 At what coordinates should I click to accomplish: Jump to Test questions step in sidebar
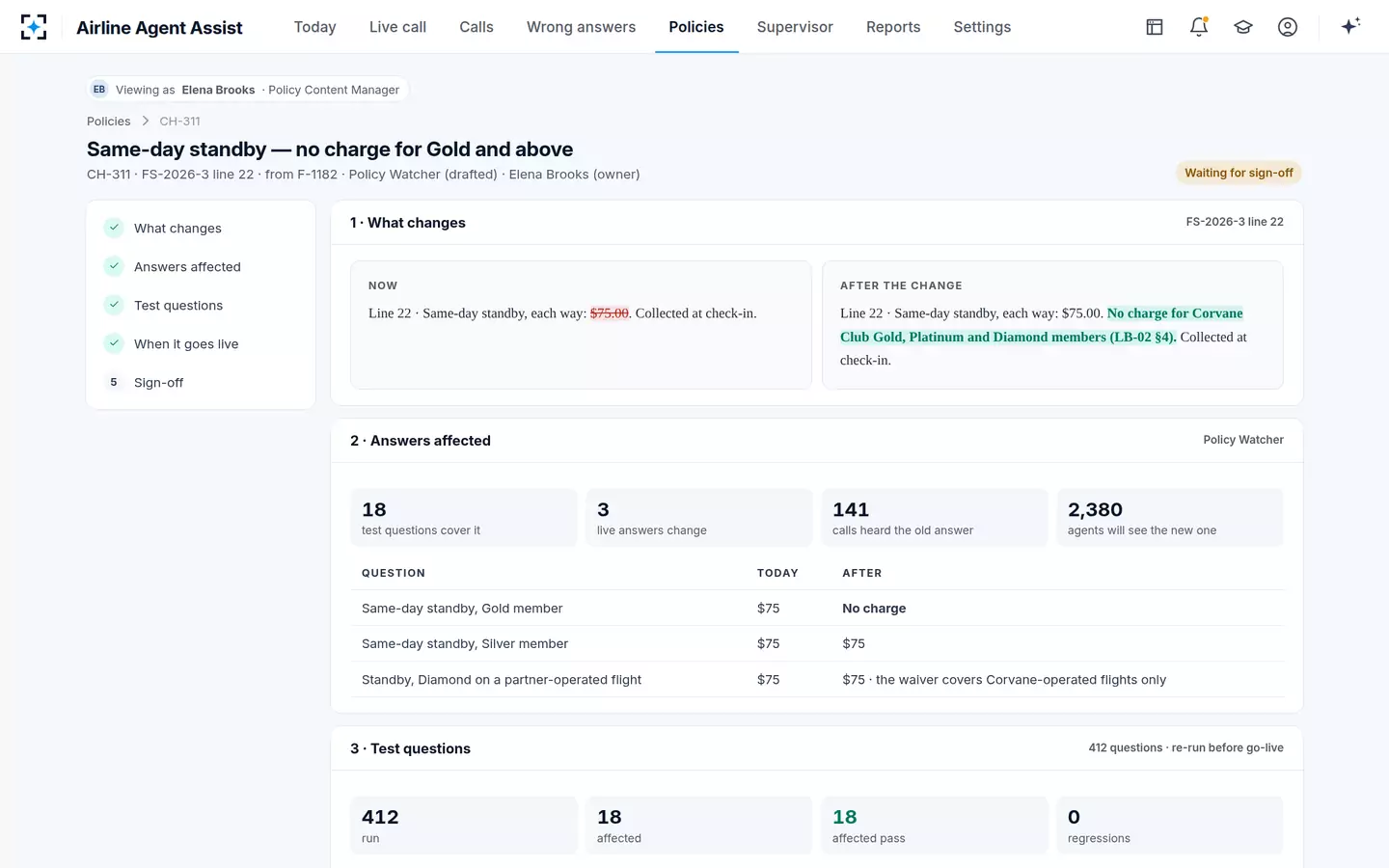[201, 306]
